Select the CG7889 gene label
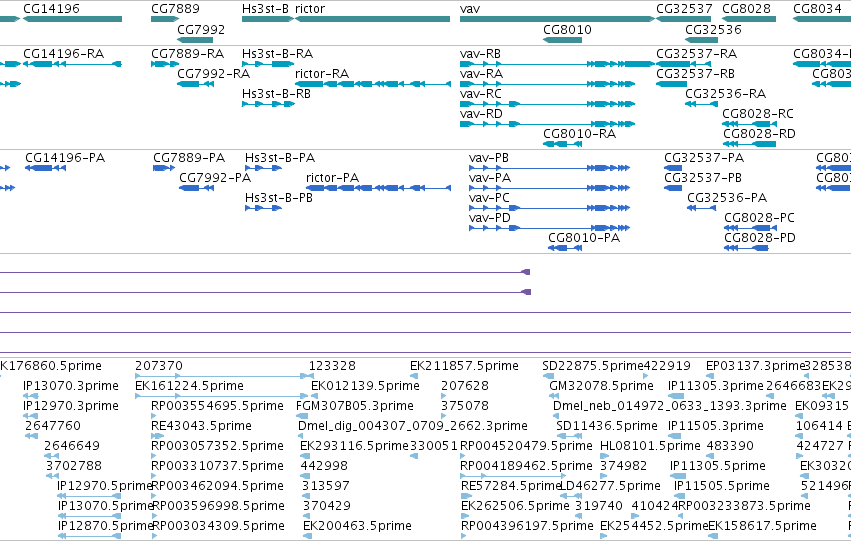This screenshot has width=851, height=541. coord(175,9)
